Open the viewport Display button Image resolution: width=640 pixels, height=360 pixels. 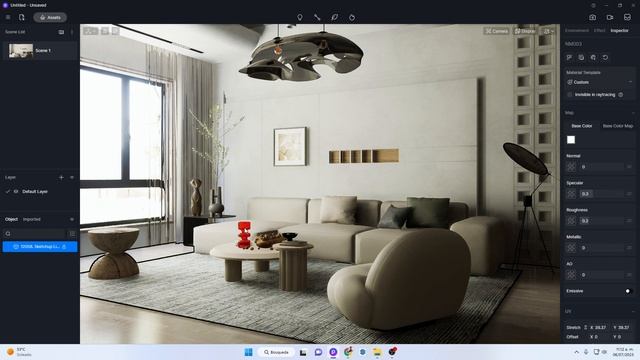tap(525, 31)
